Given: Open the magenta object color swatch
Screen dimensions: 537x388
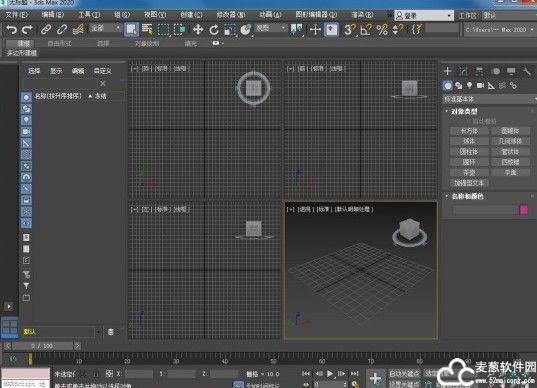Looking at the screenshot, I should click(524, 210).
